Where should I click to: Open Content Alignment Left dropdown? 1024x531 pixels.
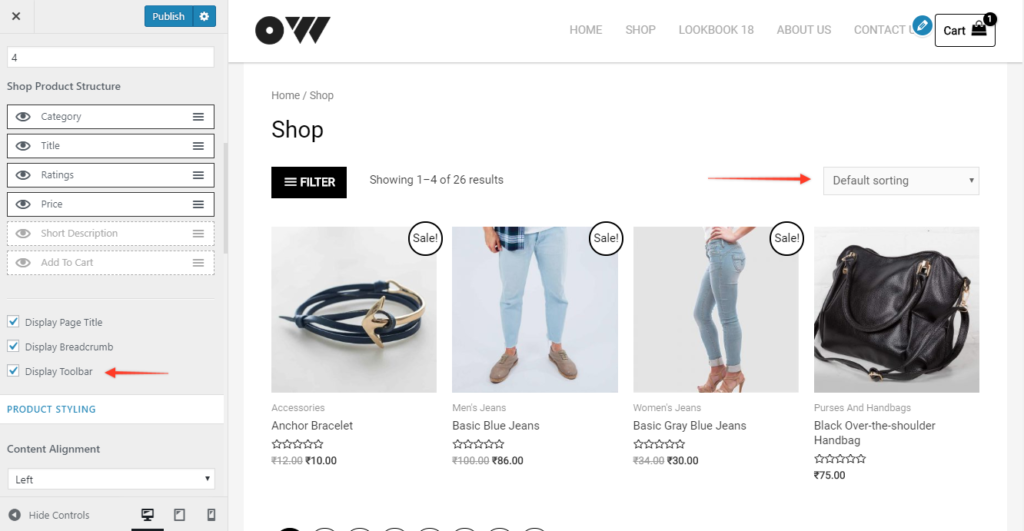click(111, 479)
